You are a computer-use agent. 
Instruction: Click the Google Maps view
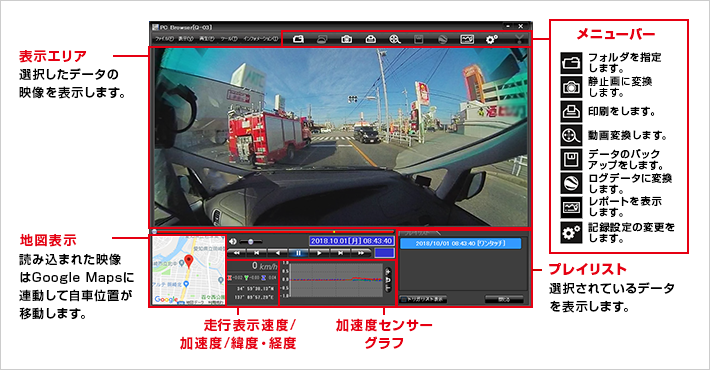pyautogui.click(x=188, y=270)
